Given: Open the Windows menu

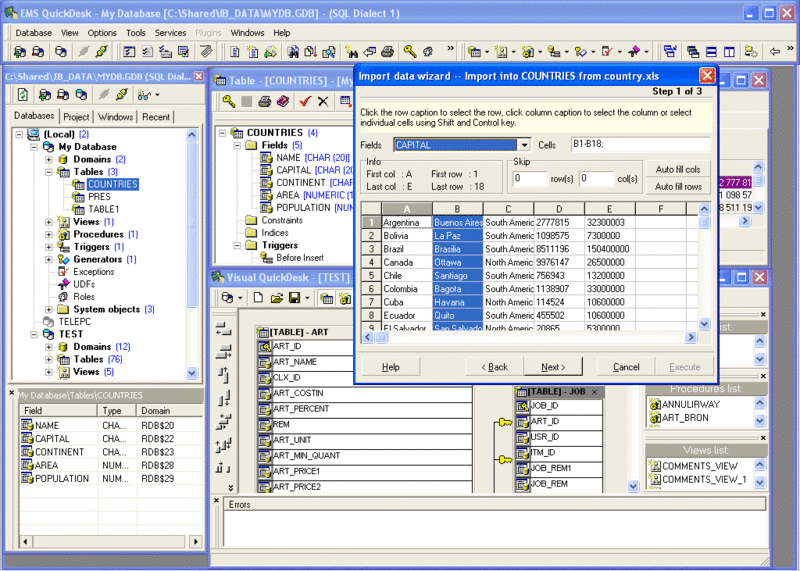Looking at the screenshot, I should 247,33.
